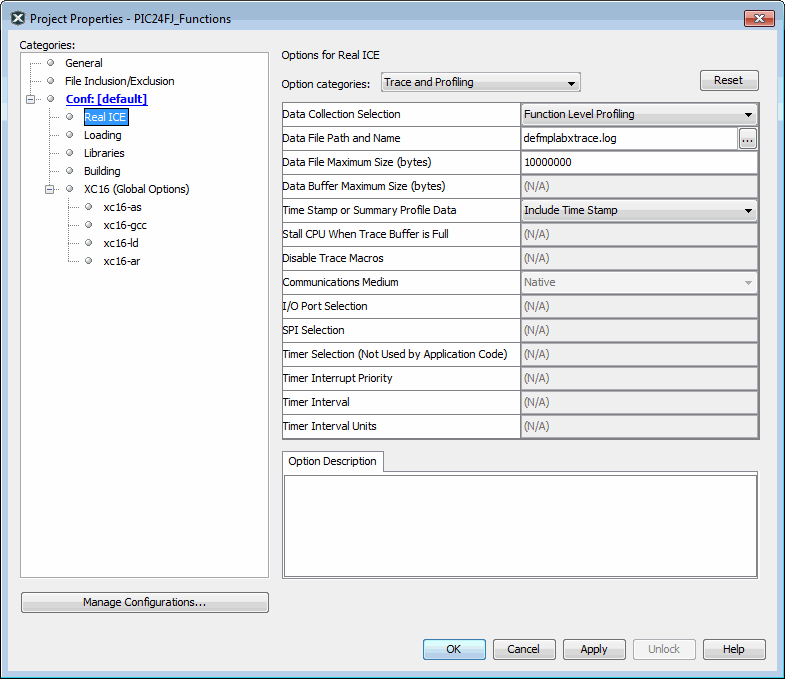
Task: Click the MPLAB X icon in title bar
Action: click(18, 19)
